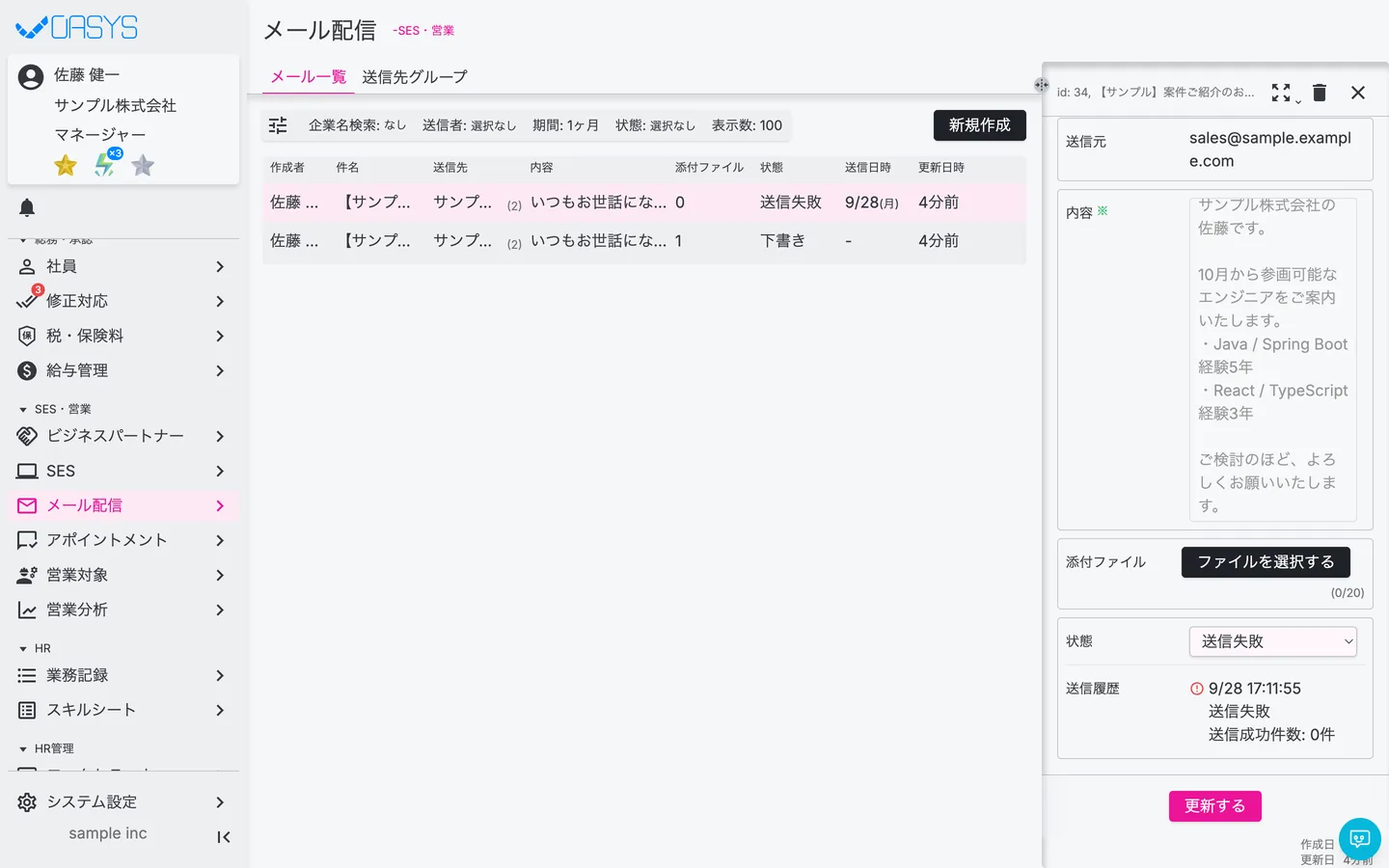Click the 新規作成 button
The height and width of the screenshot is (868, 1389).
coord(980,125)
